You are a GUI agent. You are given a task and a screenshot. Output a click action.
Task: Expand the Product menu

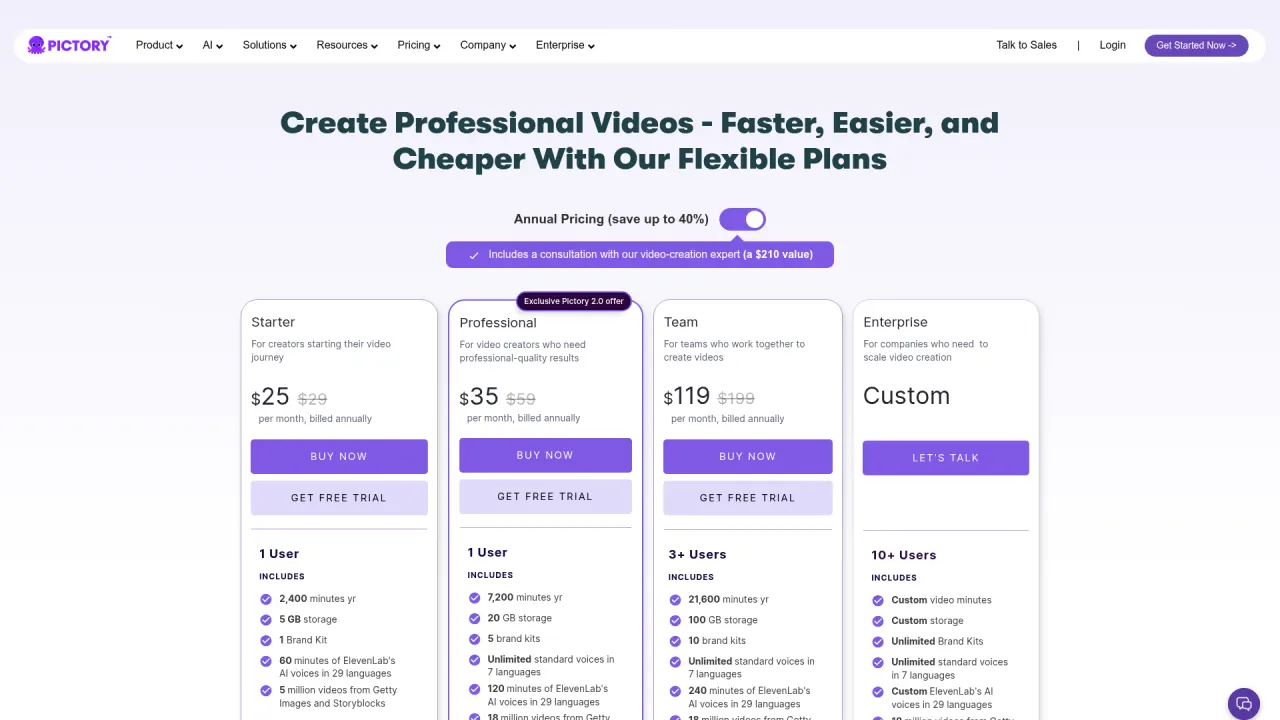click(159, 45)
